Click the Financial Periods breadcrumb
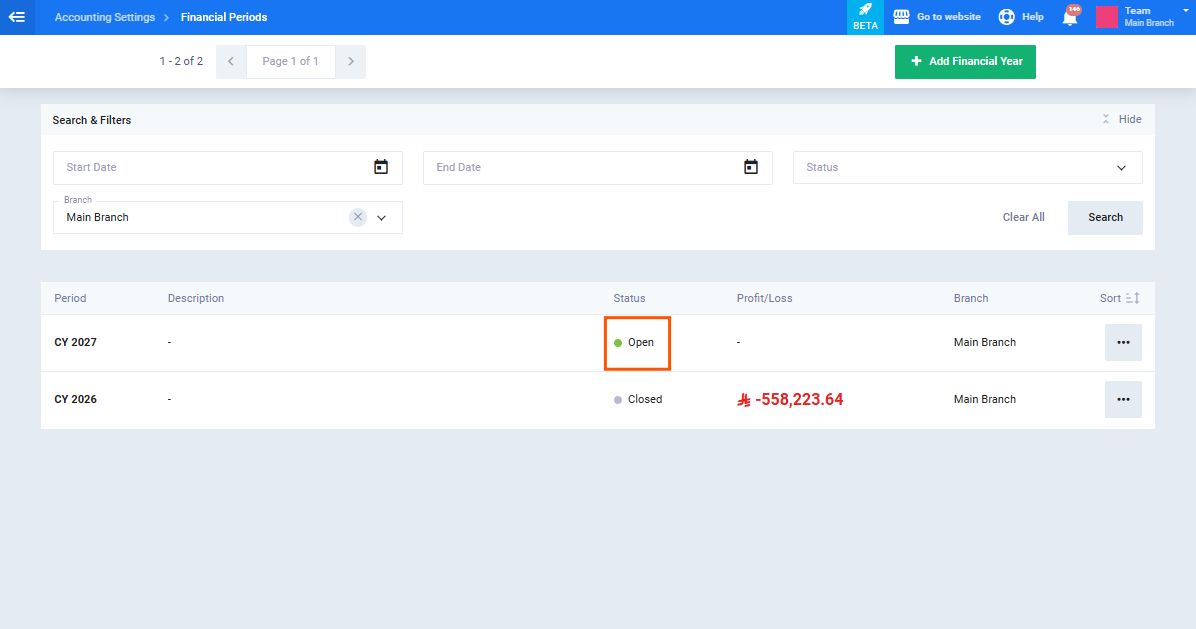Screen dimensions: 1196x629 tap(223, 17)
